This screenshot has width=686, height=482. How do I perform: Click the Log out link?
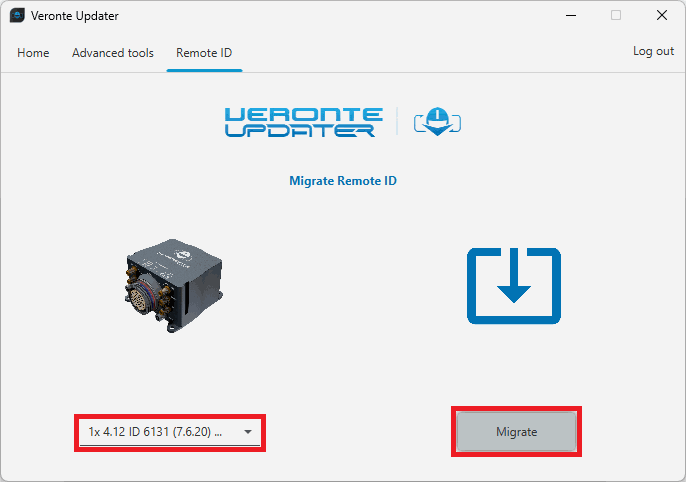pyautogui.click(x=653, y=51)
